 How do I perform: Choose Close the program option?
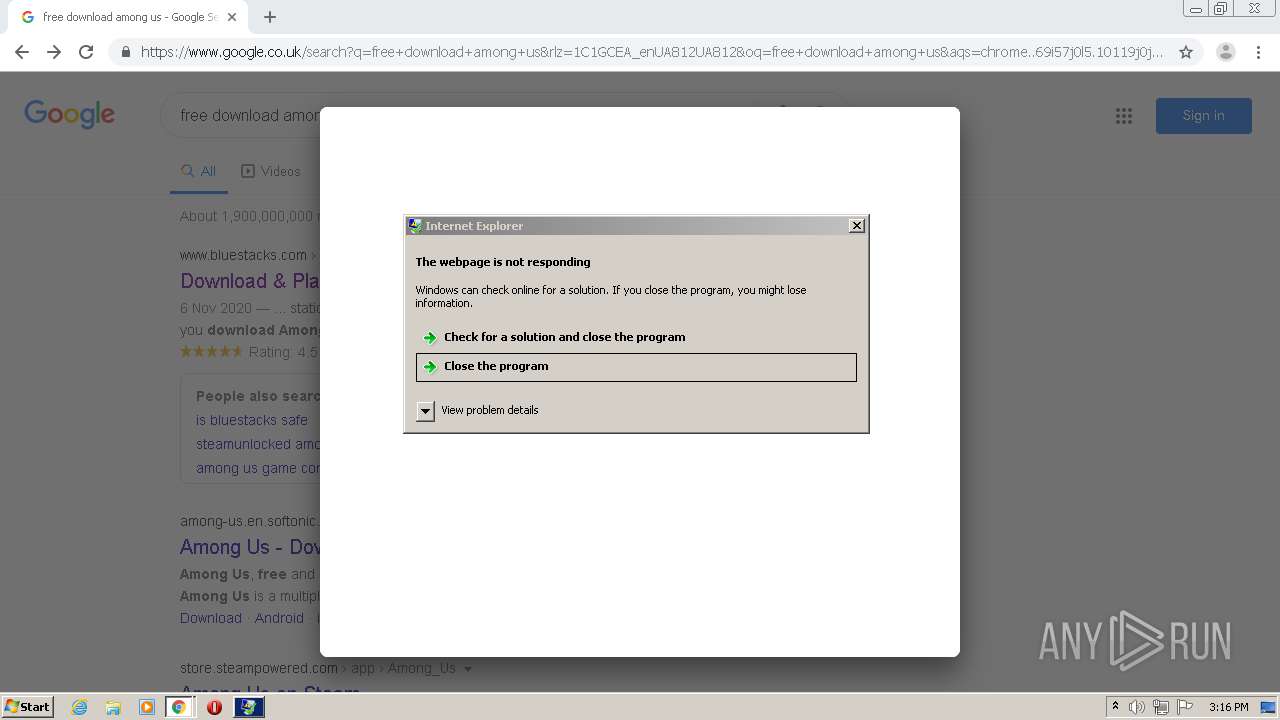[x=636, y=367]
